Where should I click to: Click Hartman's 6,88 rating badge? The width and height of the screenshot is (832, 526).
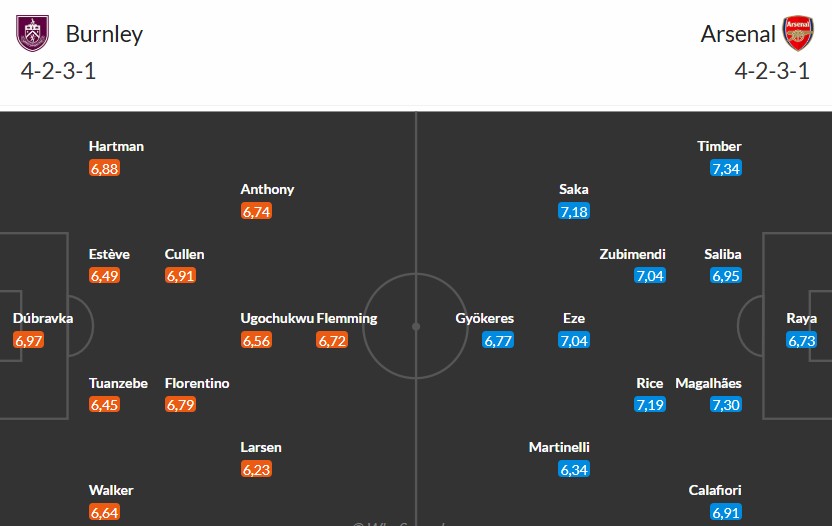[104, 168]
